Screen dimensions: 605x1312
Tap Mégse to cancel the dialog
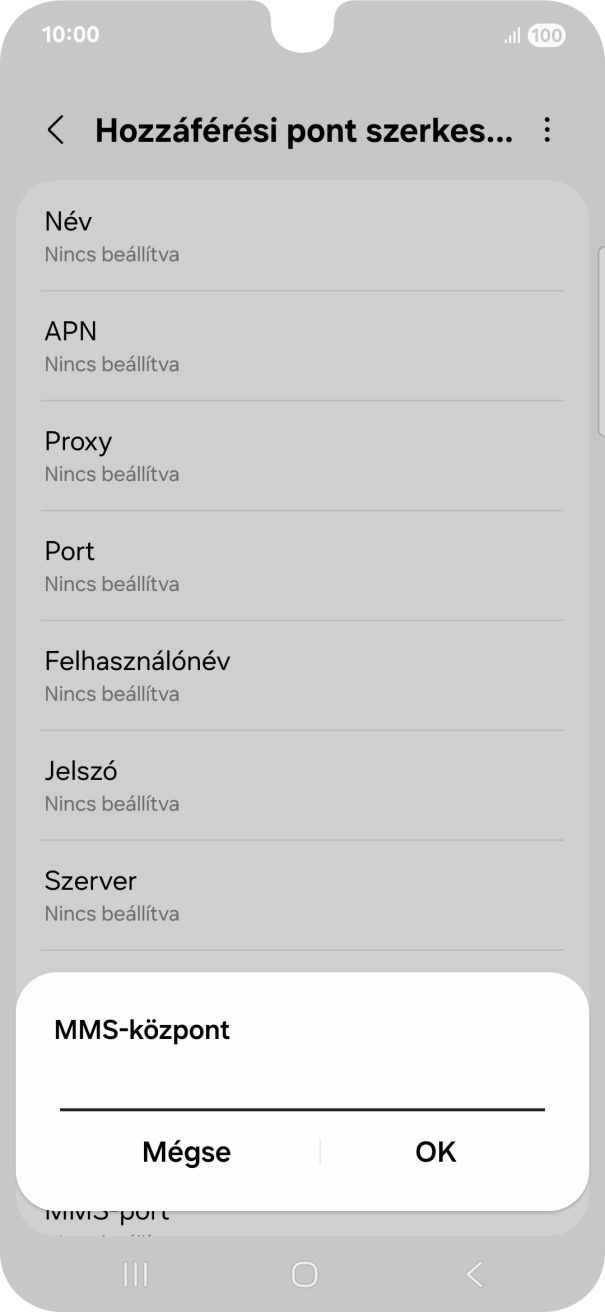[x=186, y=1151]
